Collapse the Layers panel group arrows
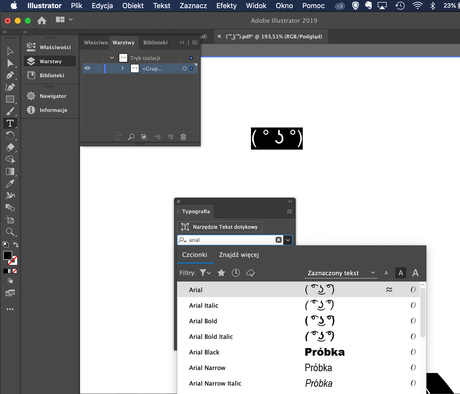This screenshot has width=460, height=394. [182, 43]
